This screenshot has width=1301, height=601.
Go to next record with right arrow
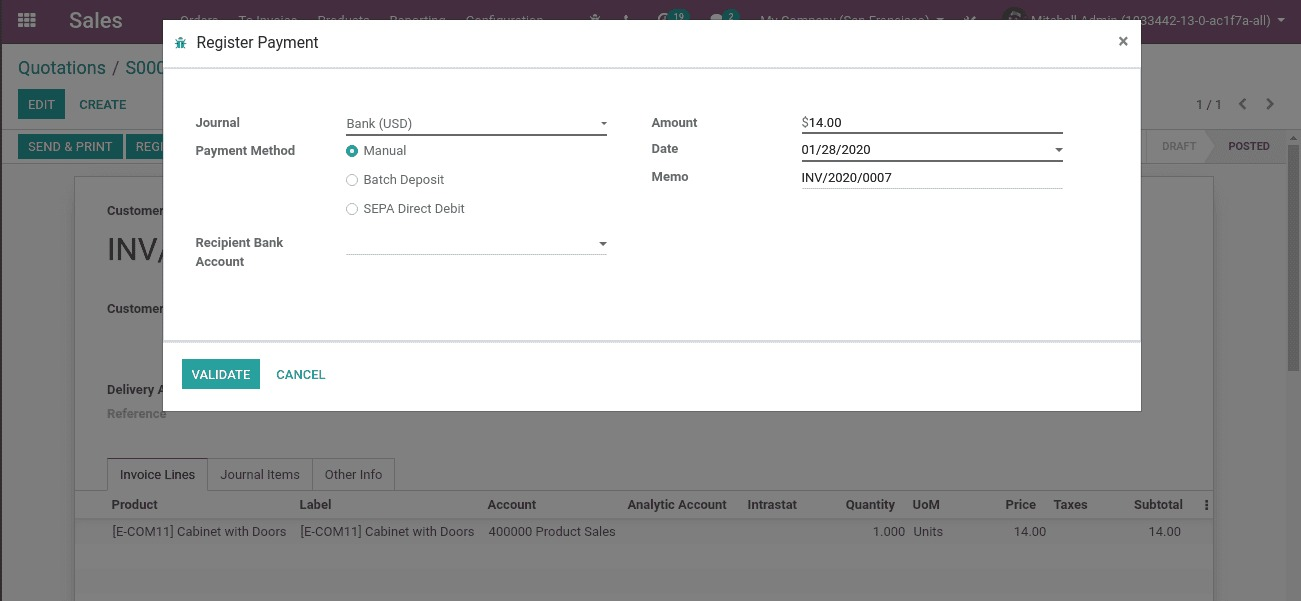click(x=1270, y=104)
